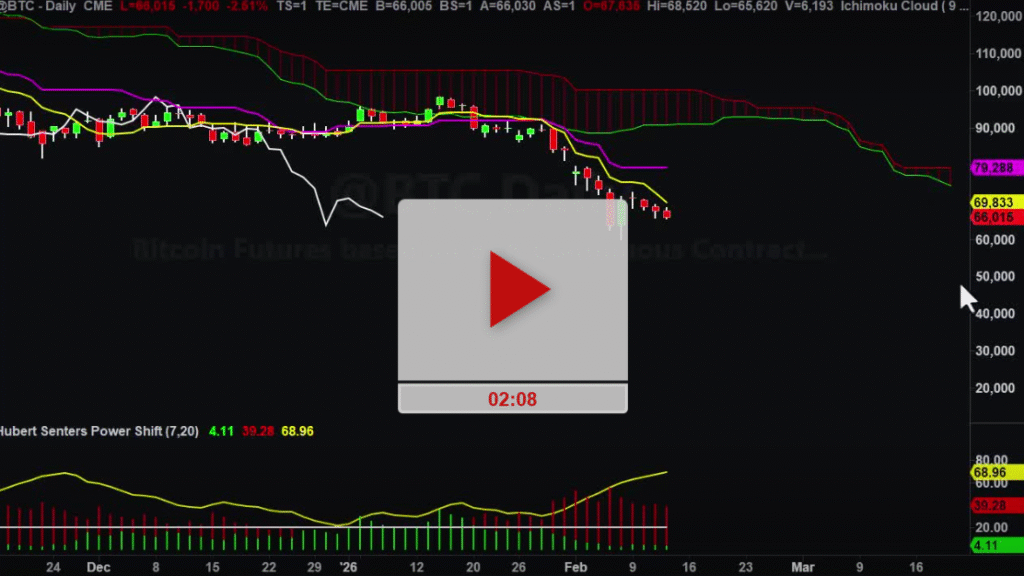Click the yellow 68.96 indicator value tag
The width and height of the screenshot is (1024, 576).
[992, 471]
